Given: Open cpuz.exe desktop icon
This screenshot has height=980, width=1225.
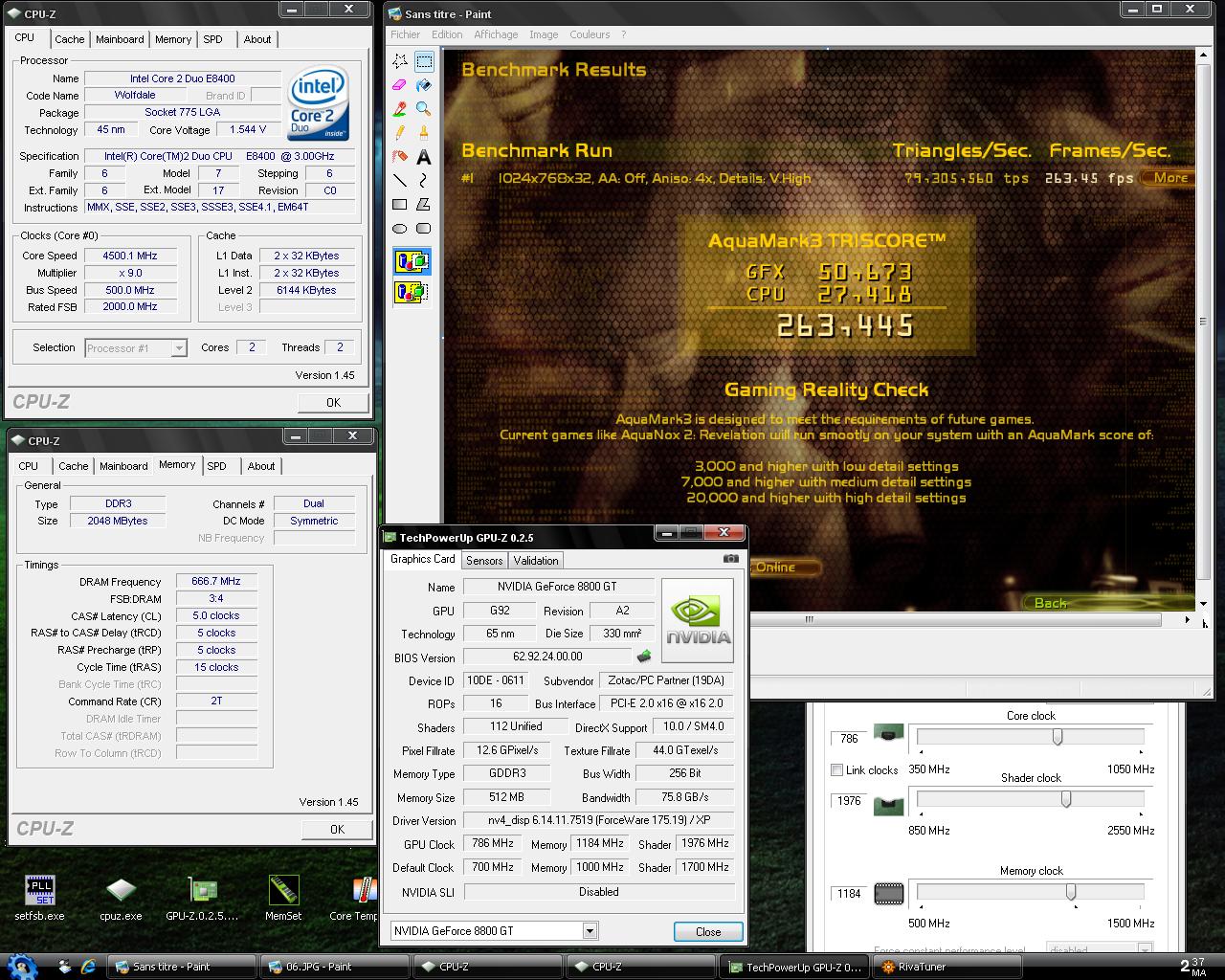Looking at the screenshot, I should [x=121, y=898].
